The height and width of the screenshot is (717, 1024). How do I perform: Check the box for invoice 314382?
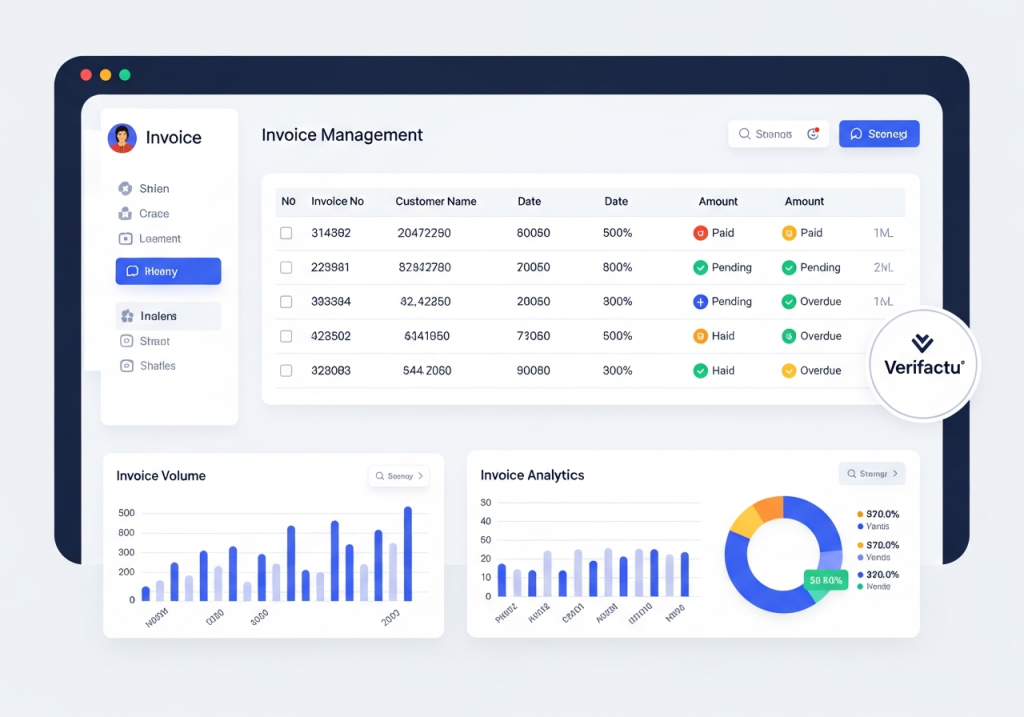[x=286, y=233]
